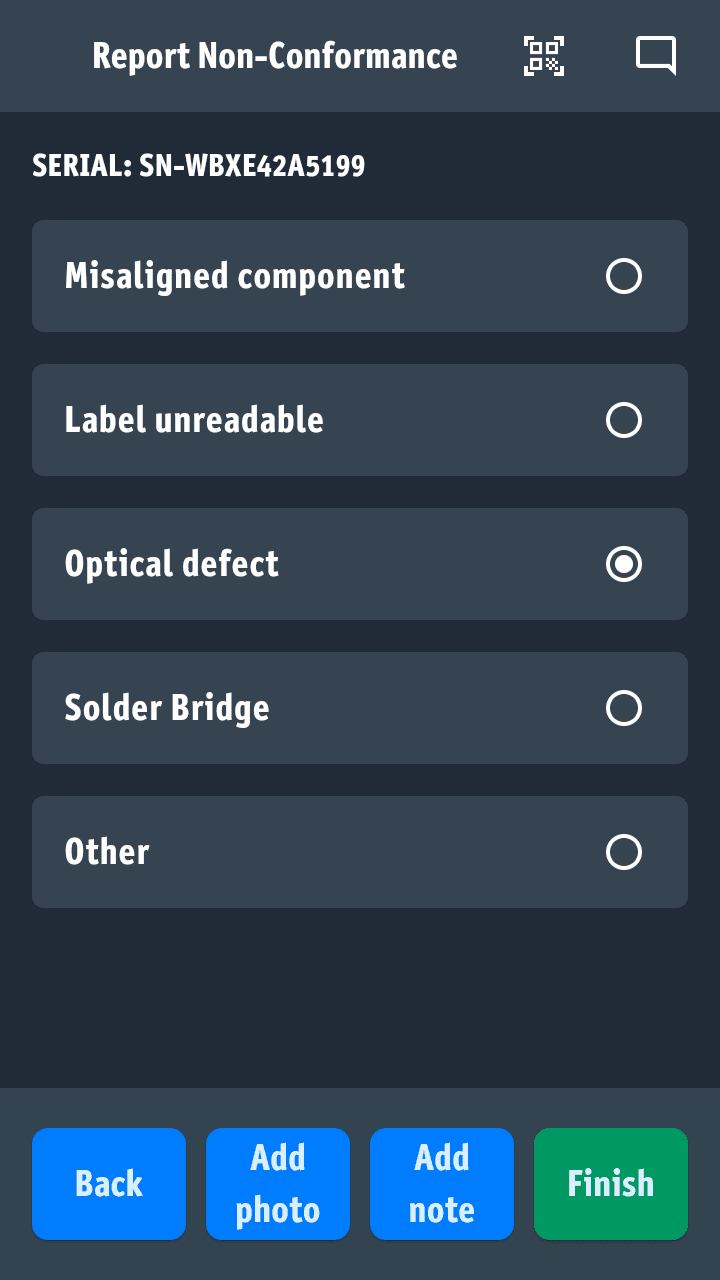Select the Misaligned component radio button
The height and width of the screenshot is (1280, 720).
(x=624, y=276)
